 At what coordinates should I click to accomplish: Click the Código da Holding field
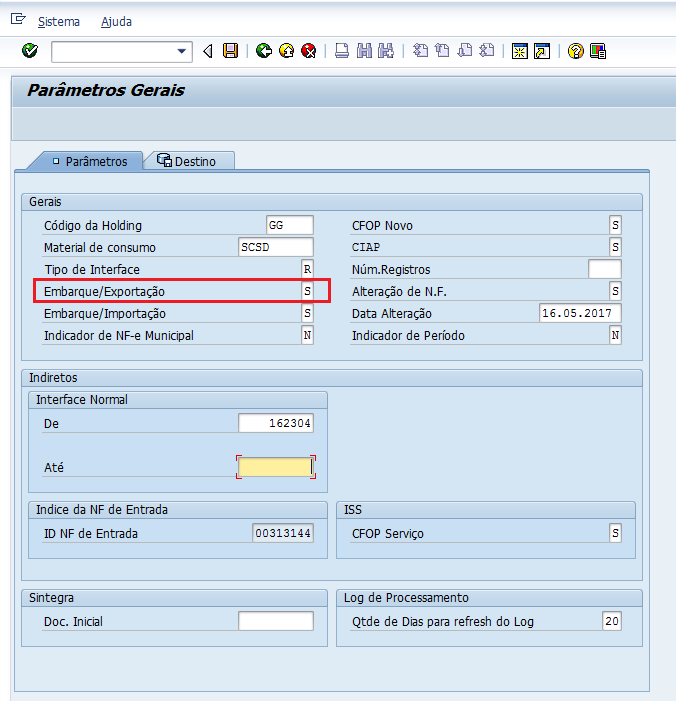pyautogui.click(x=290, y=225)
